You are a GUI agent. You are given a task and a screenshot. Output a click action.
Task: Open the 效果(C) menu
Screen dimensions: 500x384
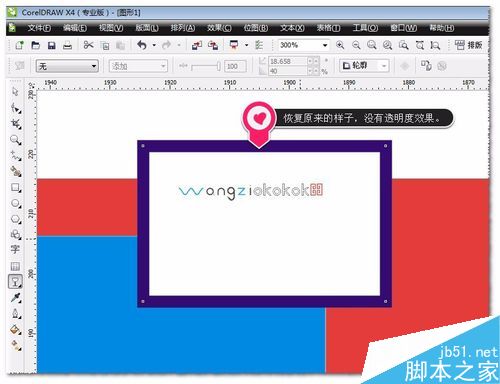219,28
